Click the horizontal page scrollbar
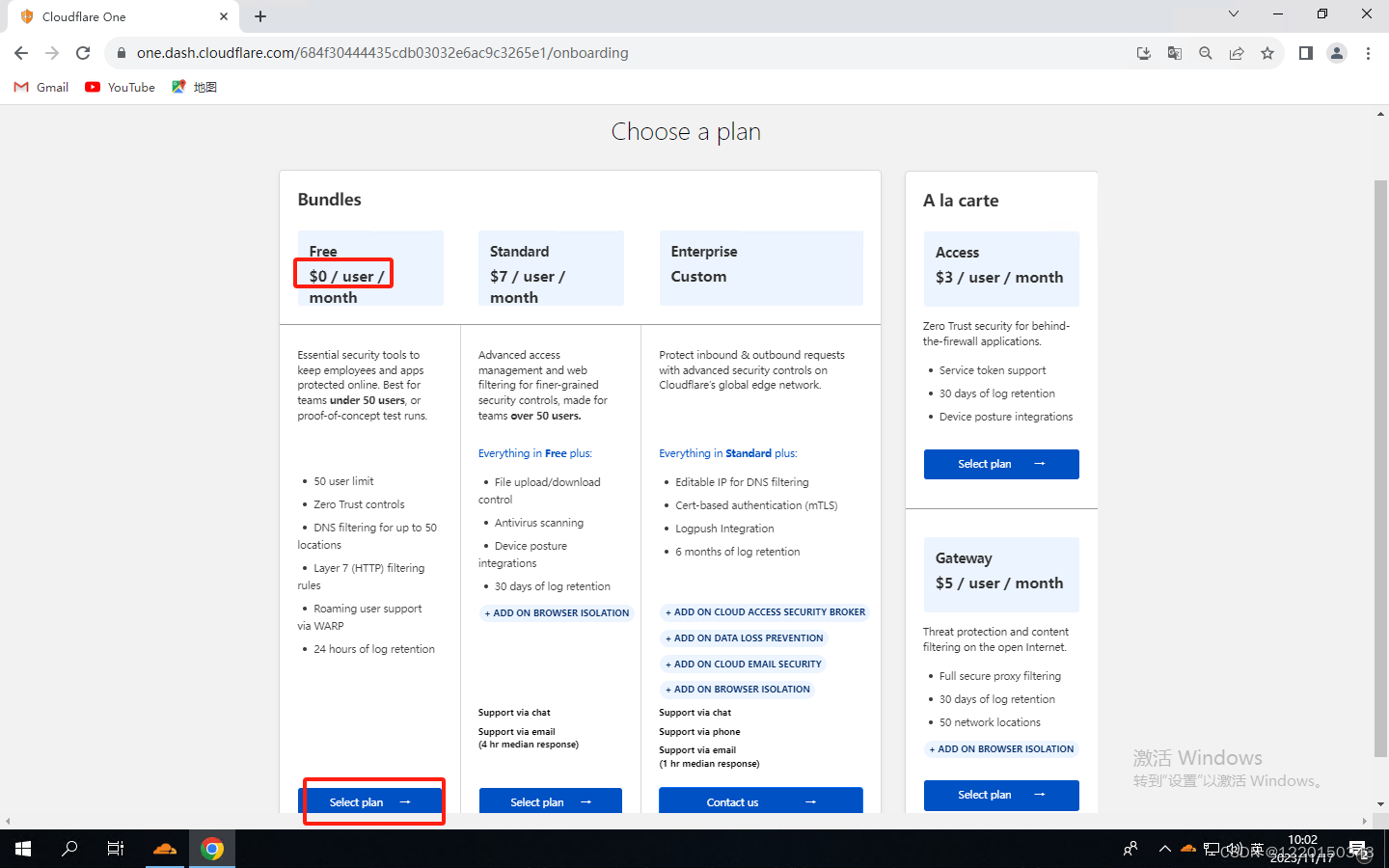 tap(685, 821)
